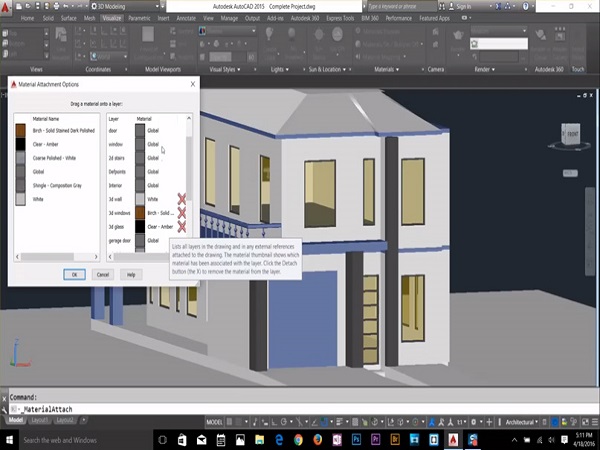Click the Plot printer icon in quick access toolbar
Viewport: 600px width, 450px height.
click(56, 6)
